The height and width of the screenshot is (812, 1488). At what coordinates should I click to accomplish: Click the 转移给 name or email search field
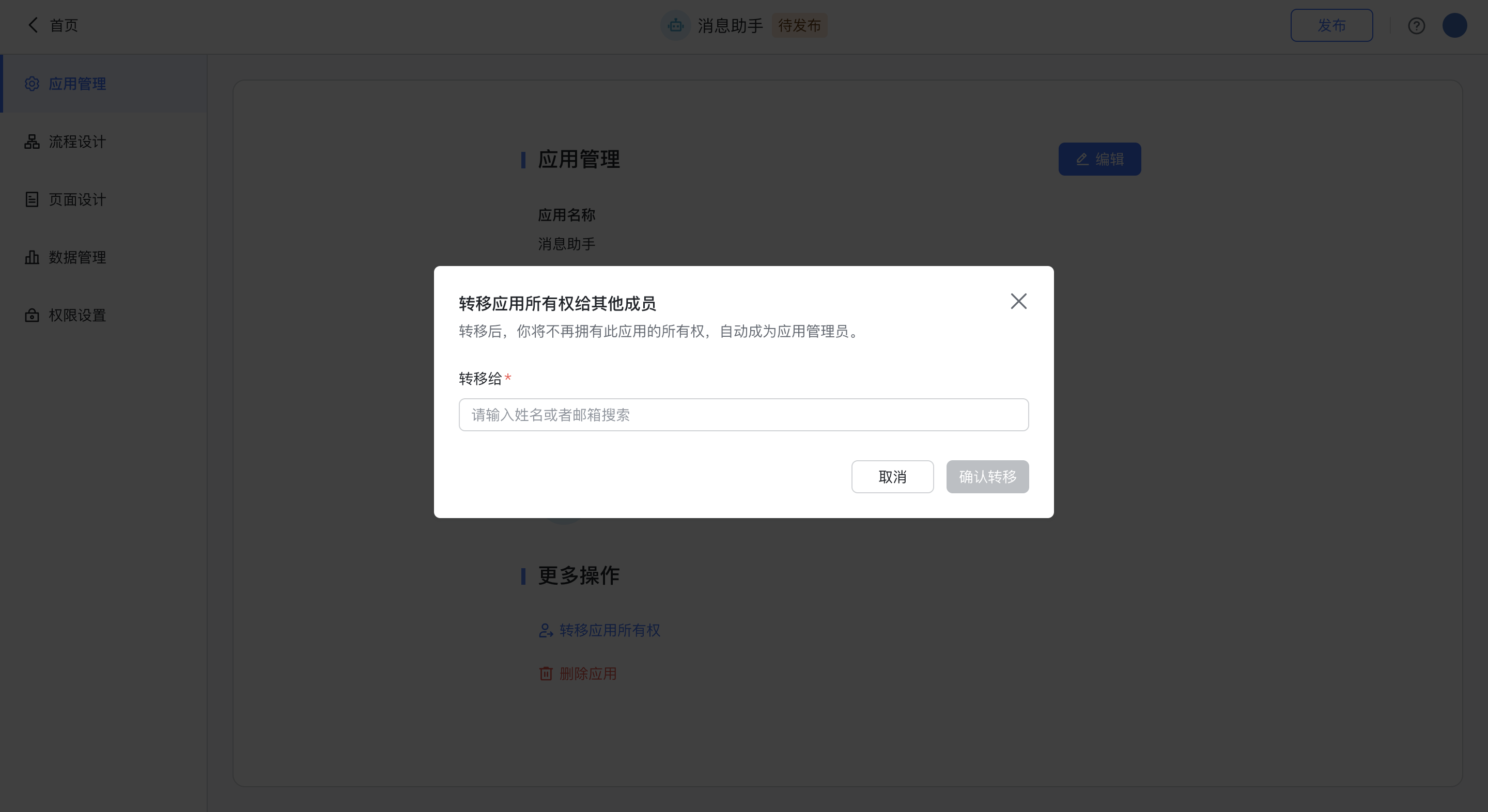tap(743, 415)
